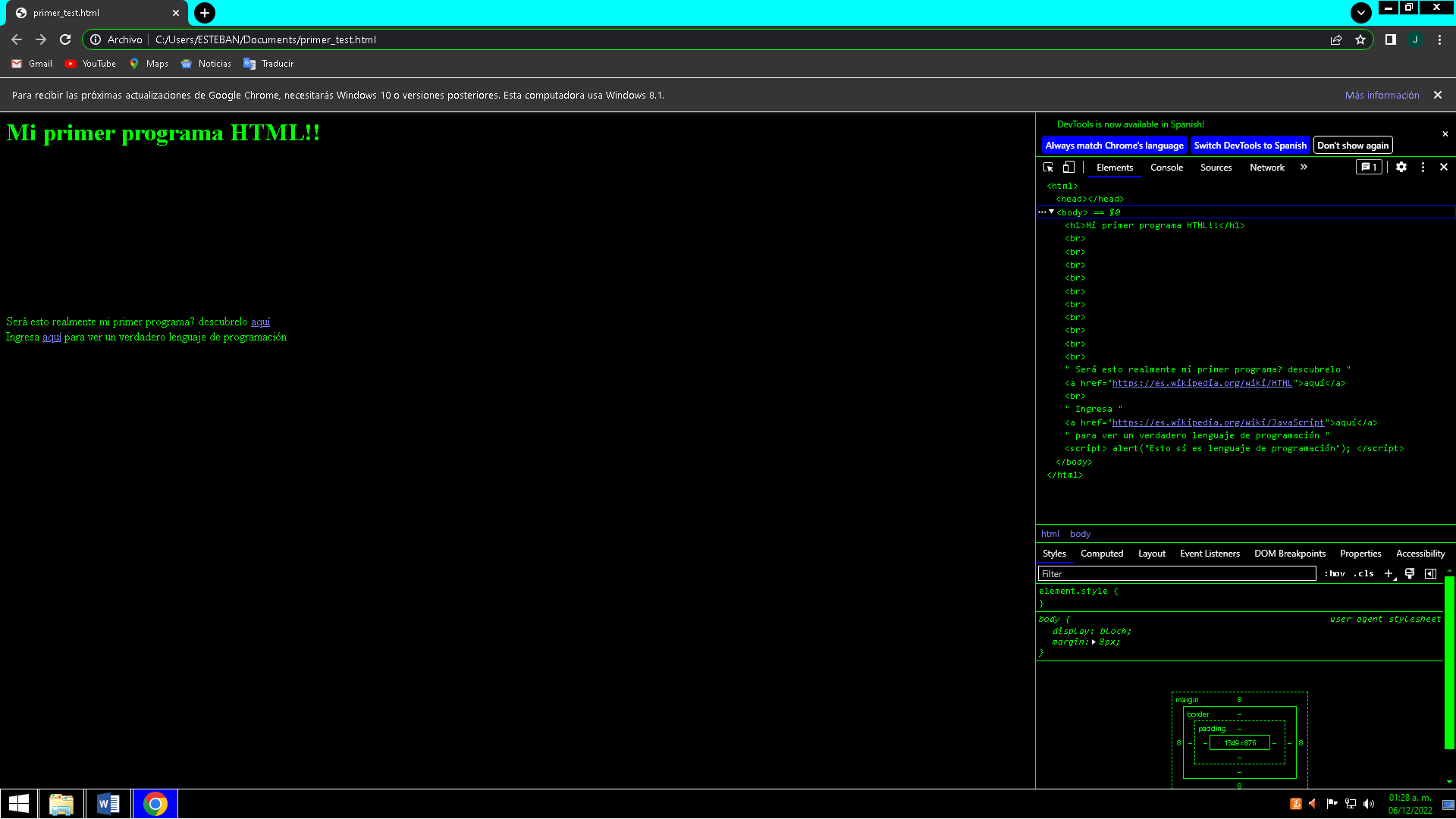The image size is (1456, 819).
Task: Switch to the Sources tab
Action: click(1216, 168)
